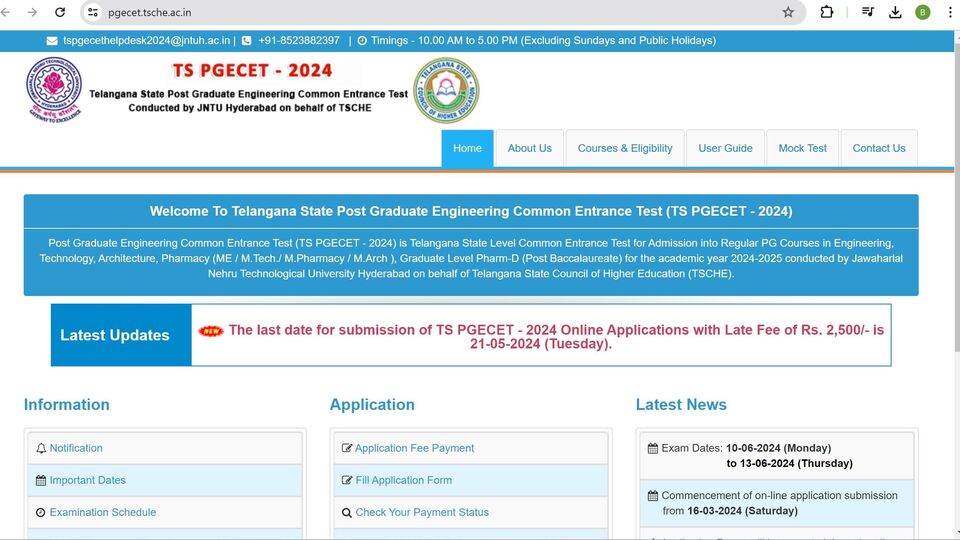
Task: Click edit icon beside Application Fee Payment
Action: (x=347, y=448)
